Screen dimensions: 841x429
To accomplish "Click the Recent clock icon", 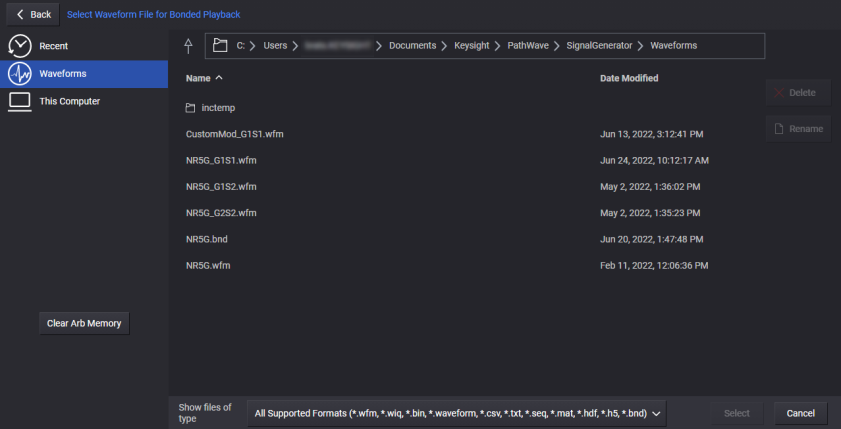I will click(x=20, y=46).
